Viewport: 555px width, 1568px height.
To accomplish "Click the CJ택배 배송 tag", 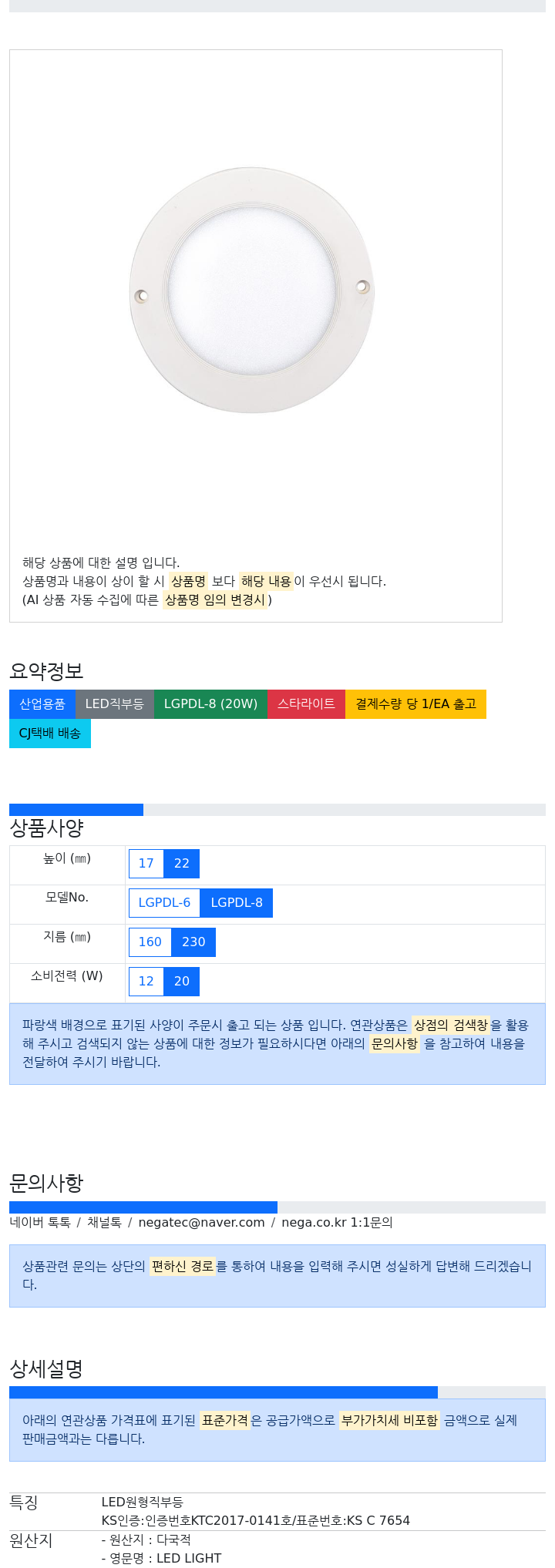I will tap(50, 734).
